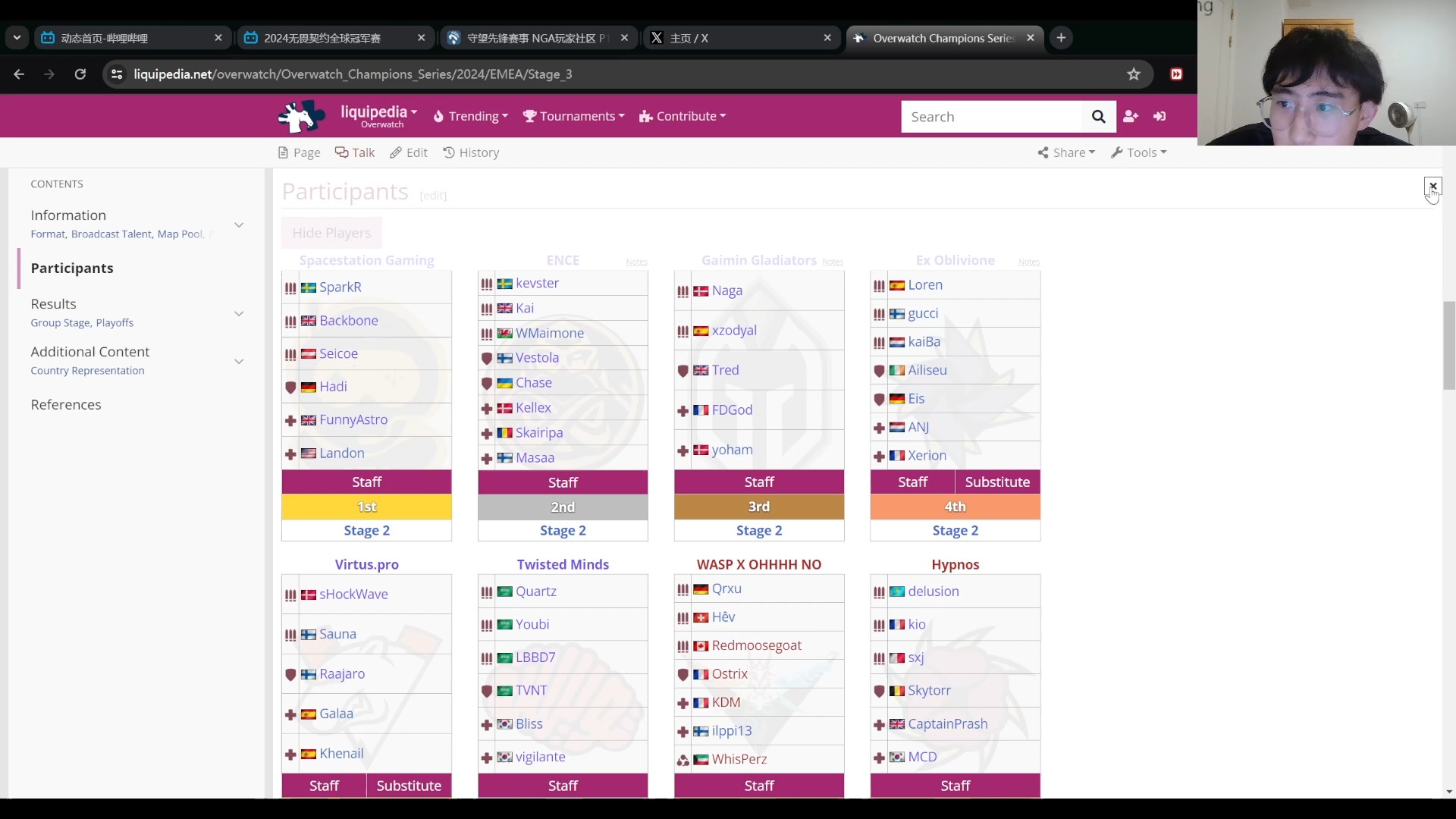Close the NGA community tab

point(624,38)
